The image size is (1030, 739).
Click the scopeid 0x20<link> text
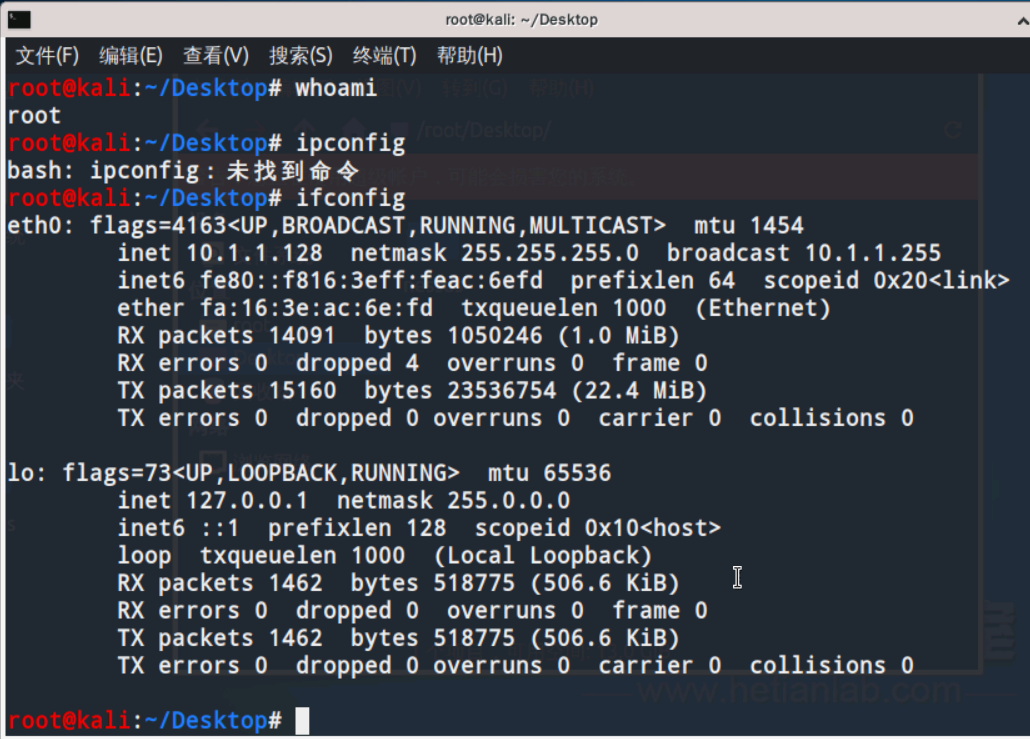pyautogui.click(x=886, y=280)
